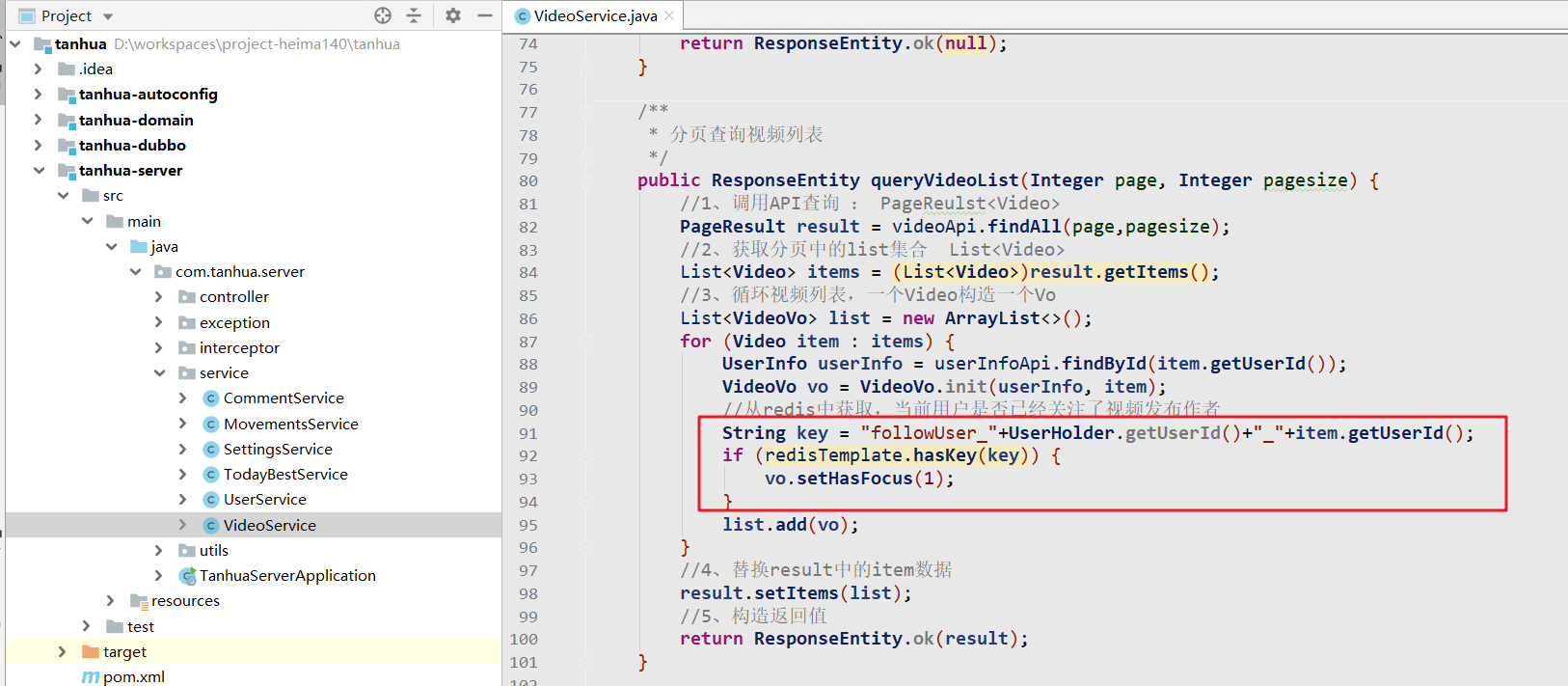The width and height of the screenshot is (1568, 686).
Task: Click the resources folder icon
Action: tap(139, 600)
